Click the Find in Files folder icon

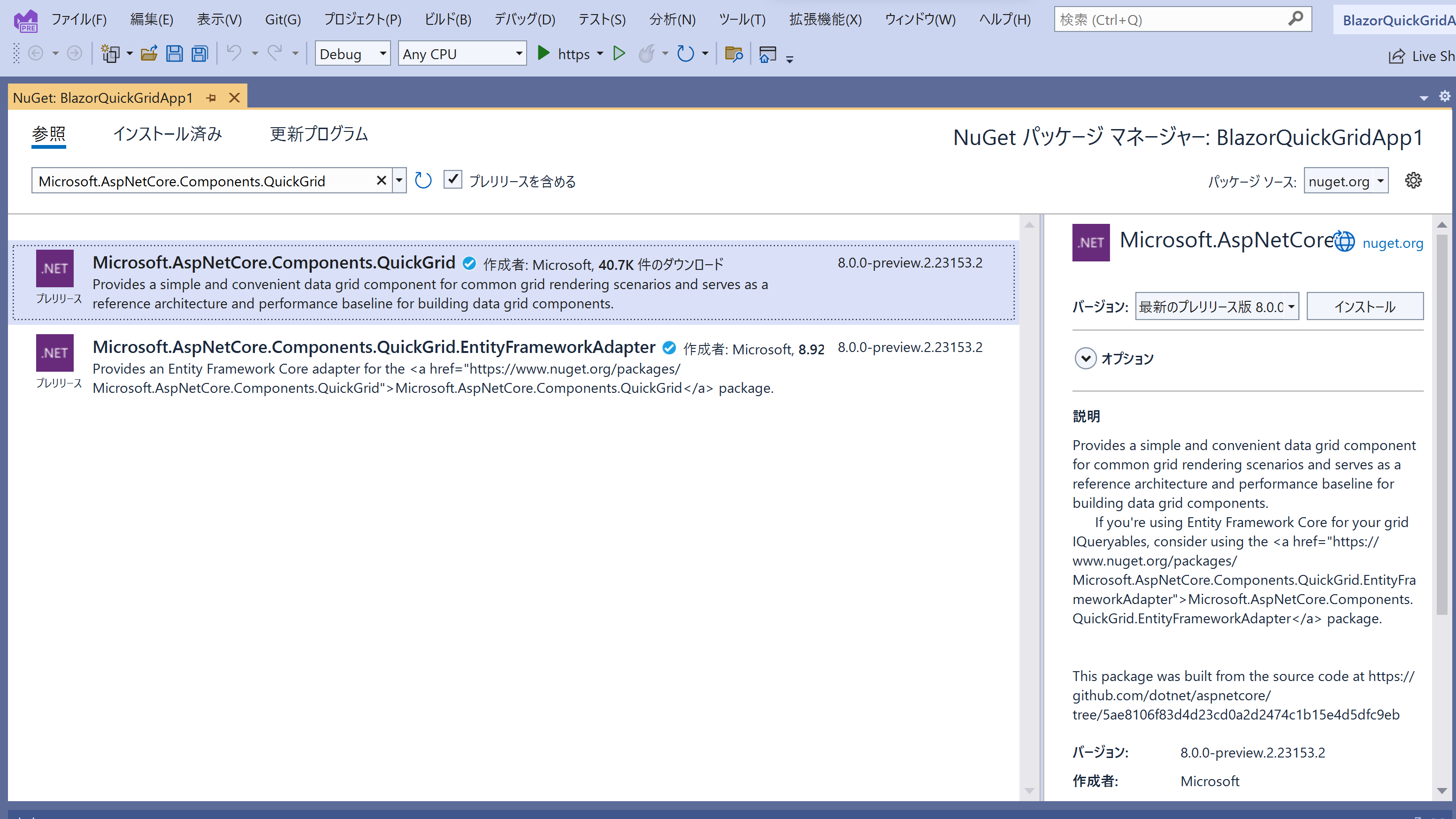coord(733,54)
